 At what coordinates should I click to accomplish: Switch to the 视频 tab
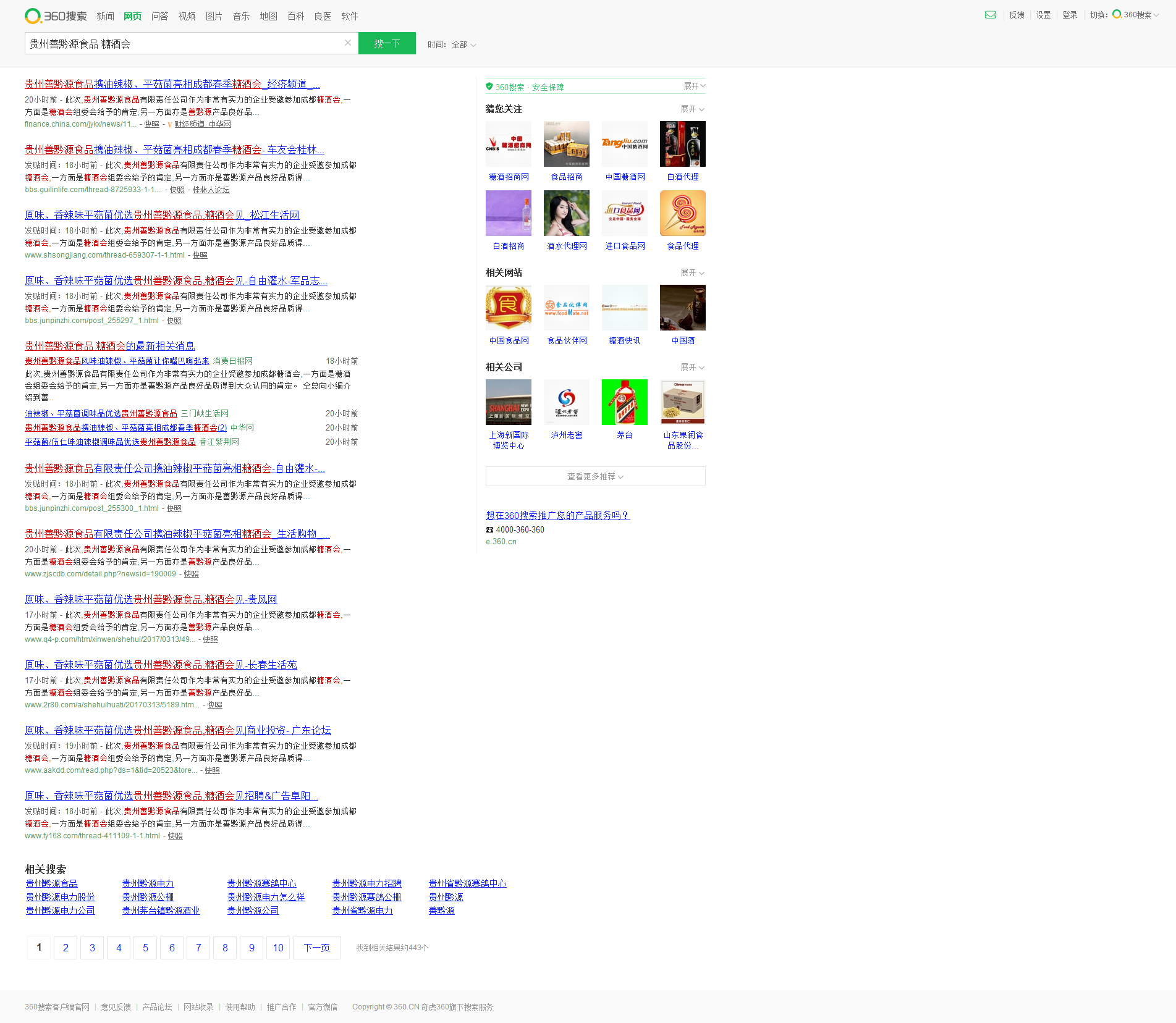click(187, 16)
